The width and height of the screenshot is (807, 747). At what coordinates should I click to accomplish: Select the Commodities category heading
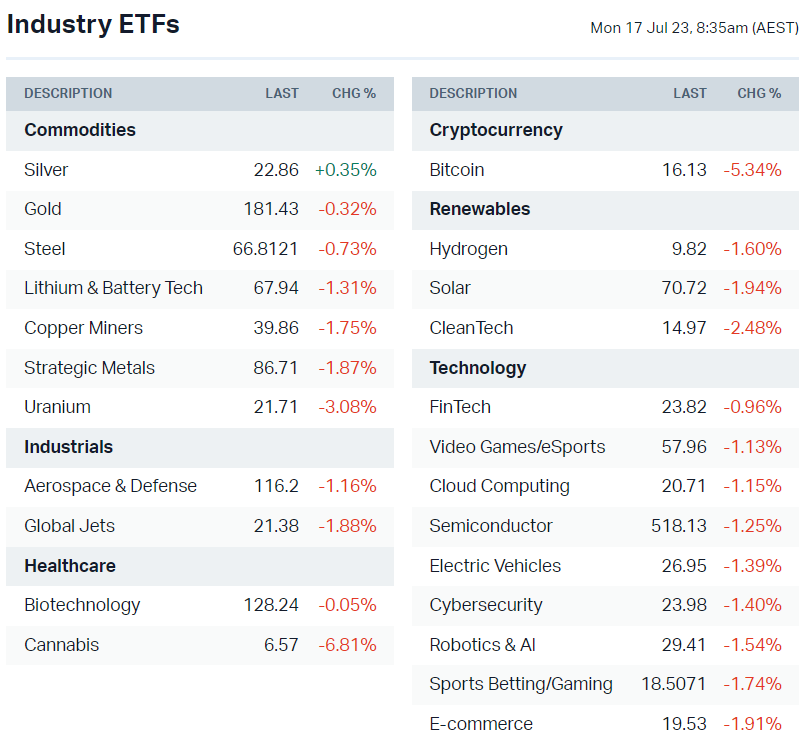80,130
